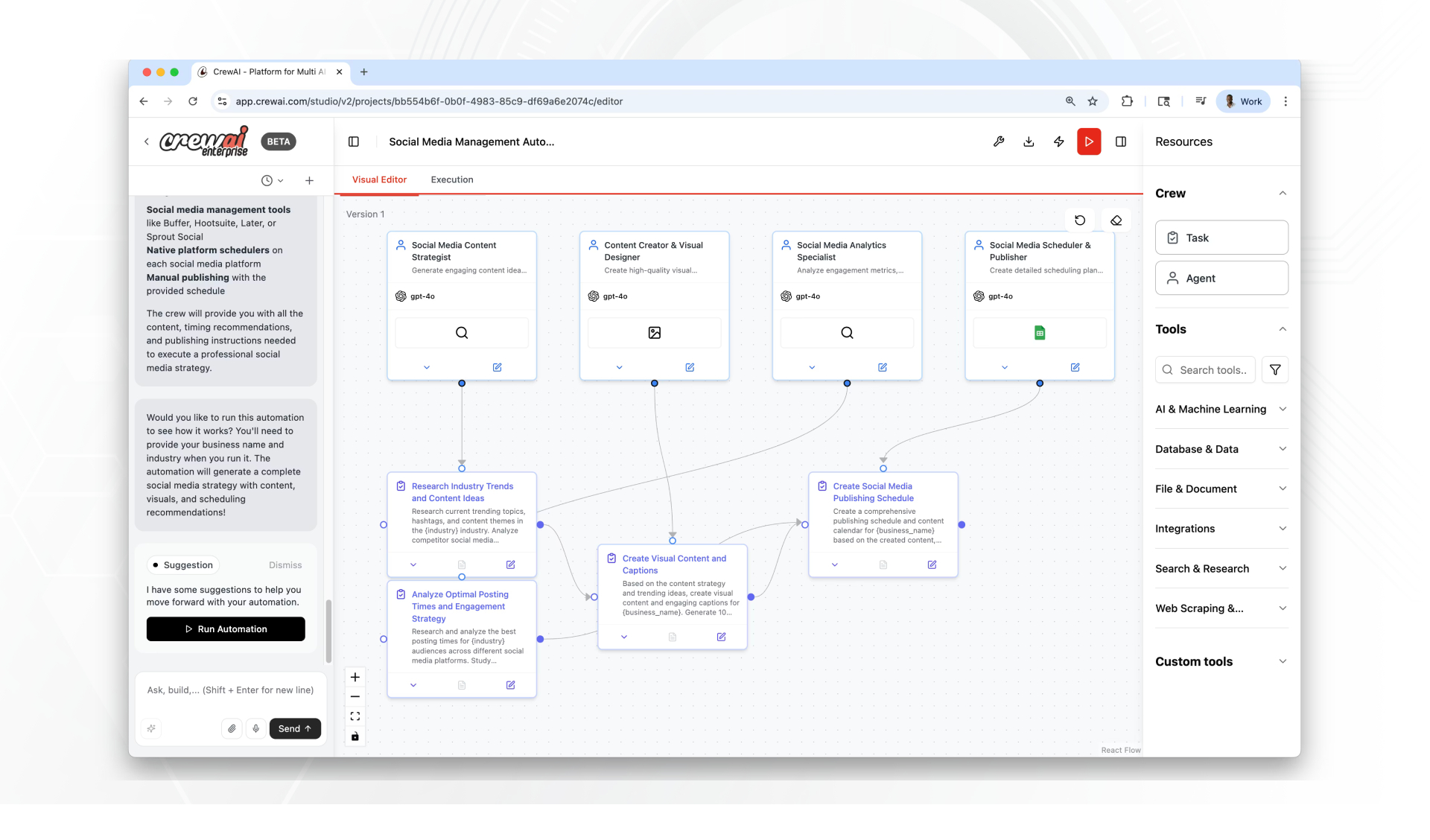Image resolution: width=1430 pixels, height=840 pixels.
Task: Toggle the left chat sidebar panel icon
Action: (x=354, y=141)
